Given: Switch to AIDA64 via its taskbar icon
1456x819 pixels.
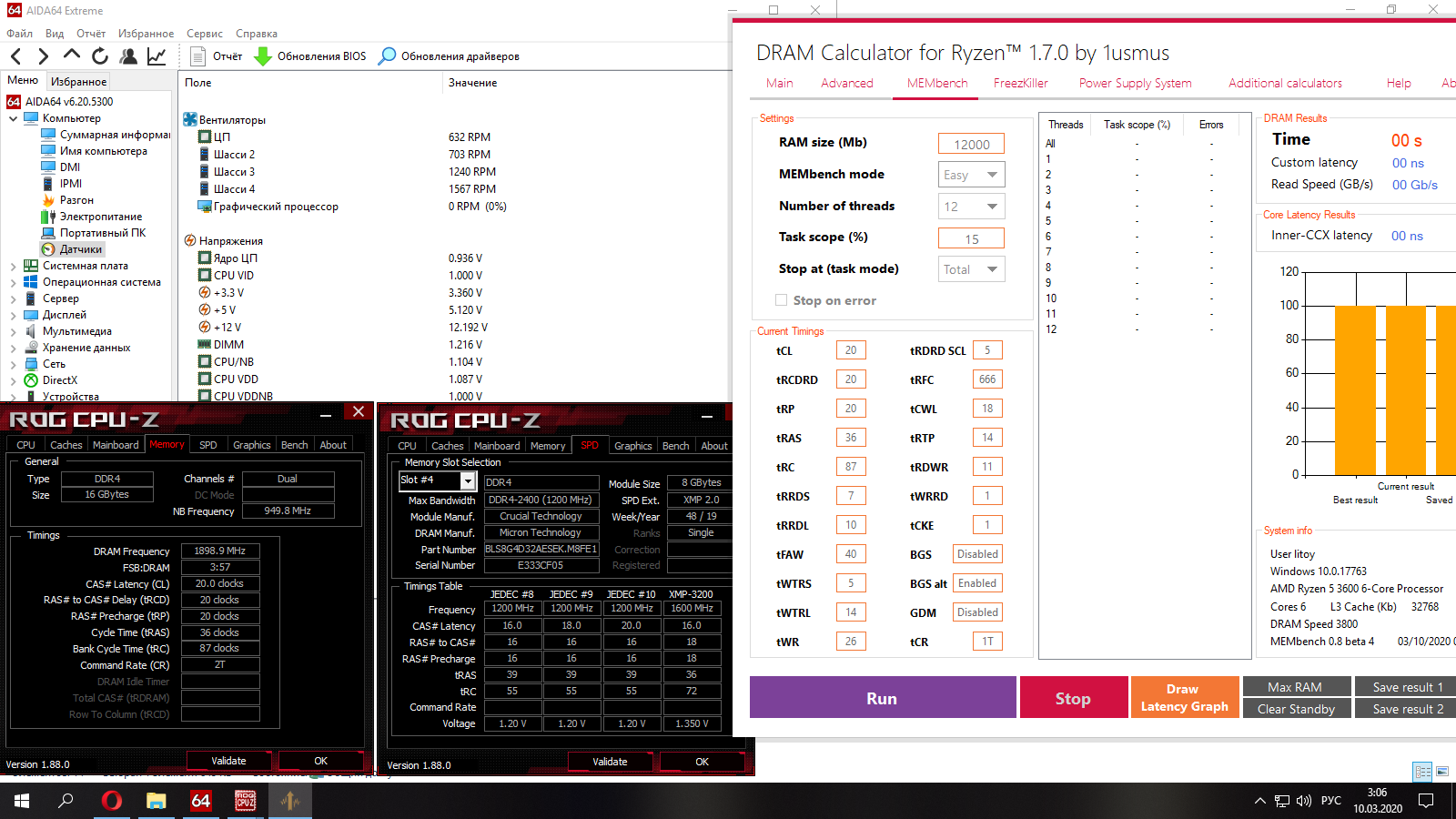Looking at the screenshot, I should pos(201,801).
